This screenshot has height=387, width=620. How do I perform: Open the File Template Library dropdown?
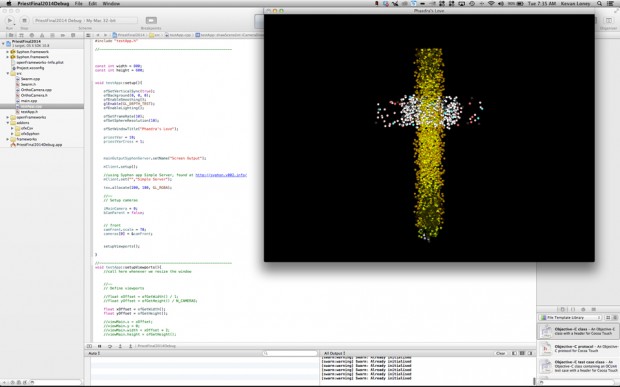[x=570, y=318]
